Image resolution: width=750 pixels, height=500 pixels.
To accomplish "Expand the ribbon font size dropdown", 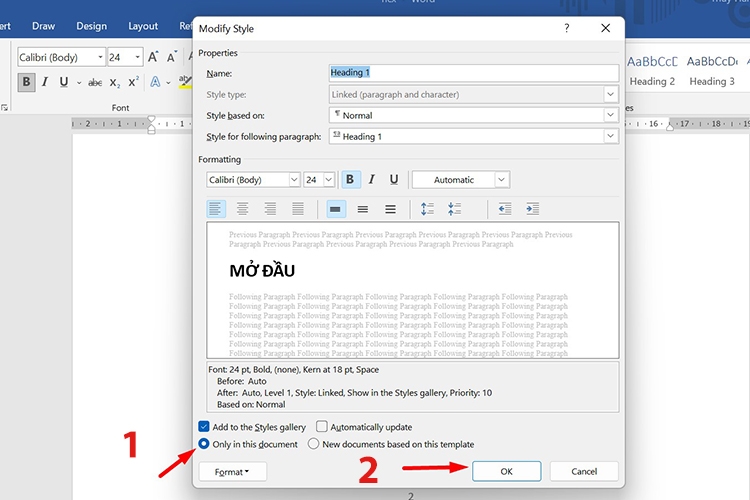I will [x=138, y=57].
